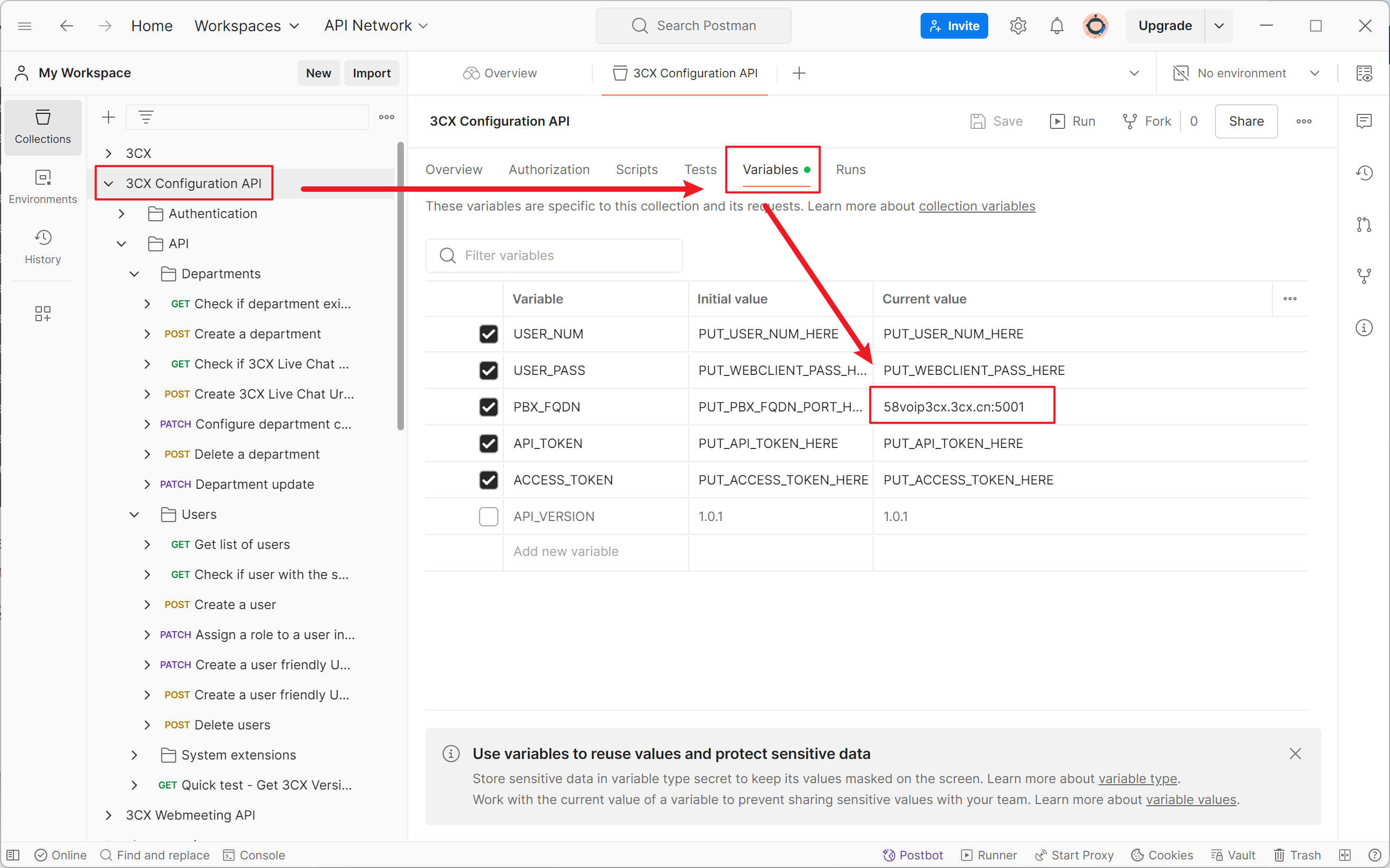
Task: Open collection actions ellipsis next to Share
Action: coord(1304,121)
